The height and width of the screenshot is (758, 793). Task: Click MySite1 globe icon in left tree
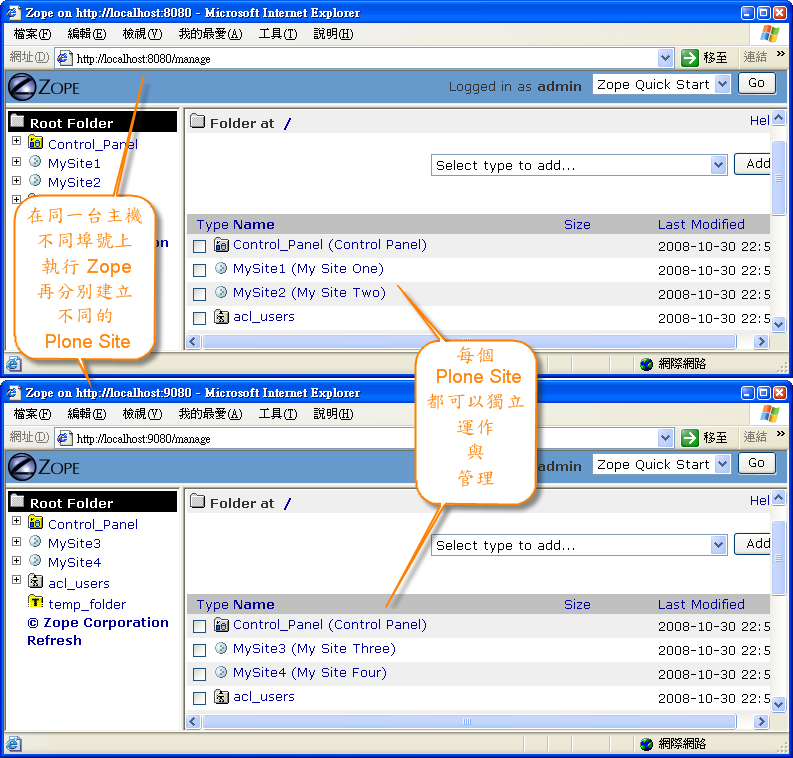coord(35,162)
